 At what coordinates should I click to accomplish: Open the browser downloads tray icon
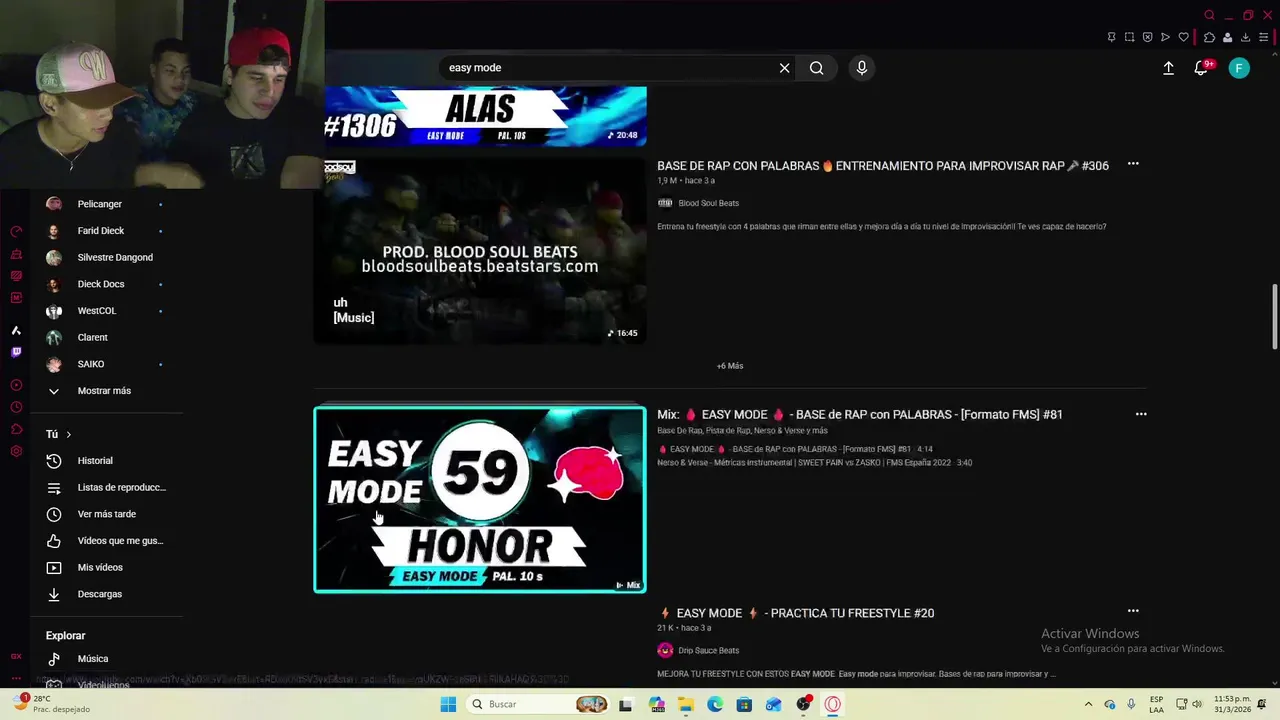pyautogui.click(x=1245, y=37)
